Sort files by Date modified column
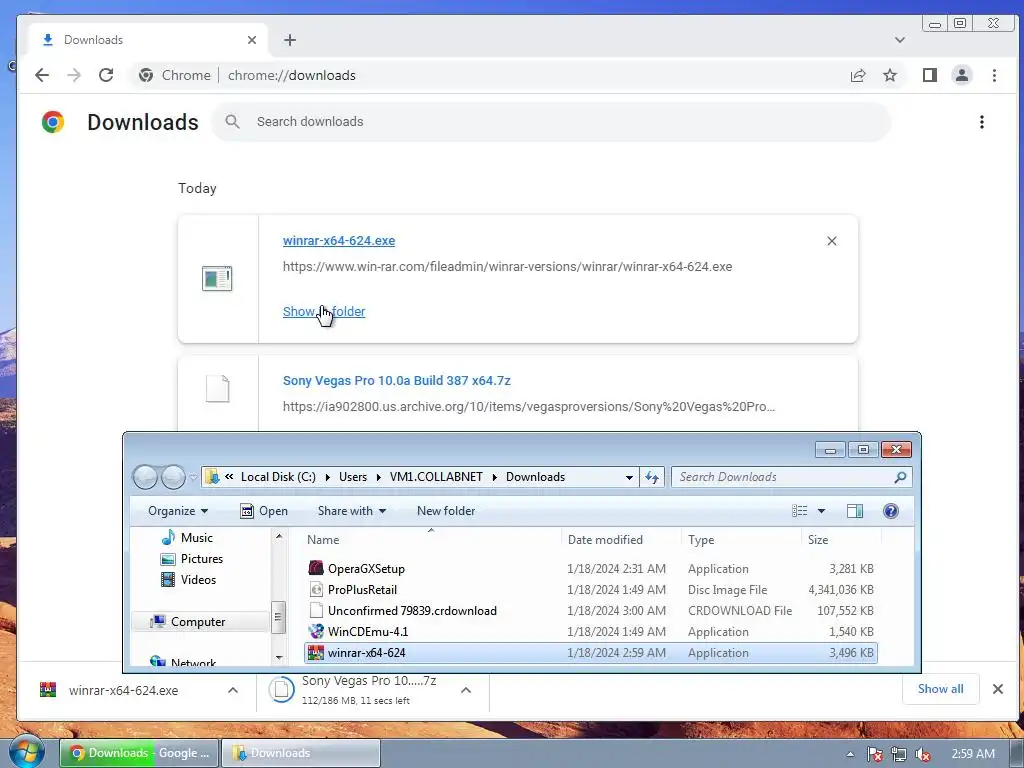 [620, 539]
